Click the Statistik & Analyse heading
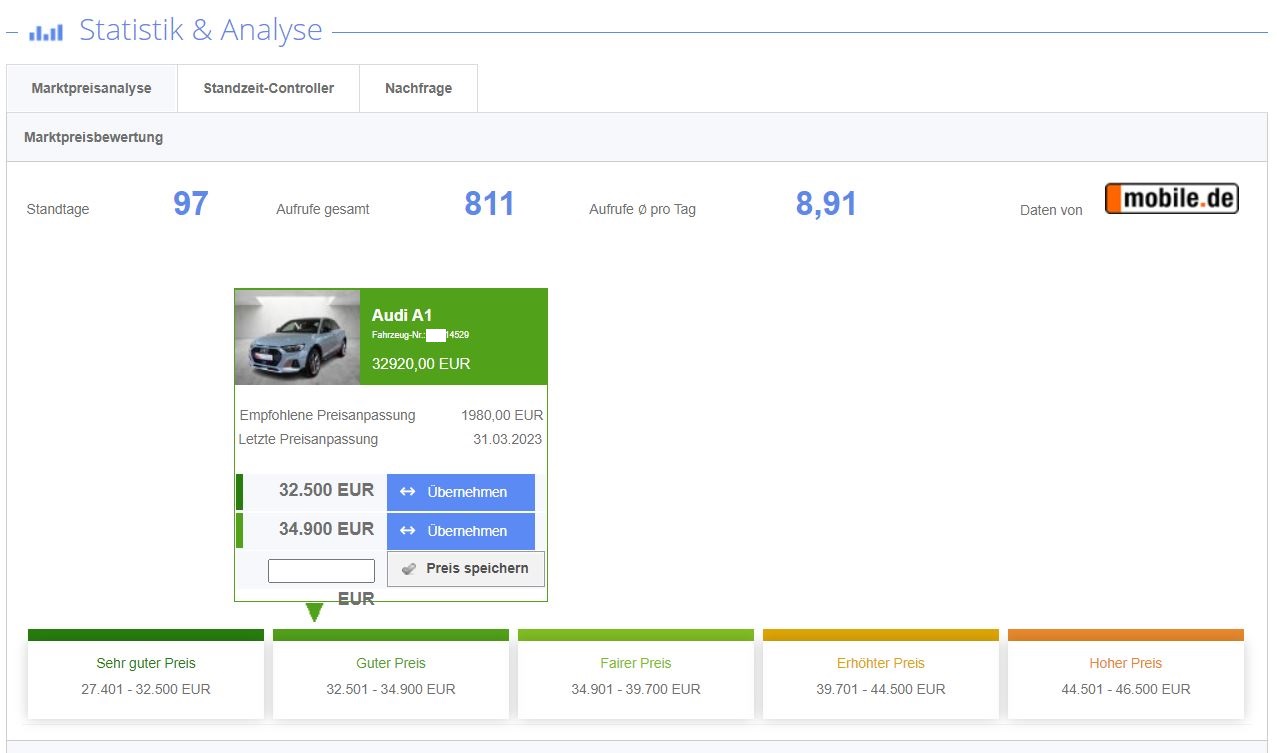This screenshot has height=753, width=1277. pyautogui.click(x=201, y=30)
